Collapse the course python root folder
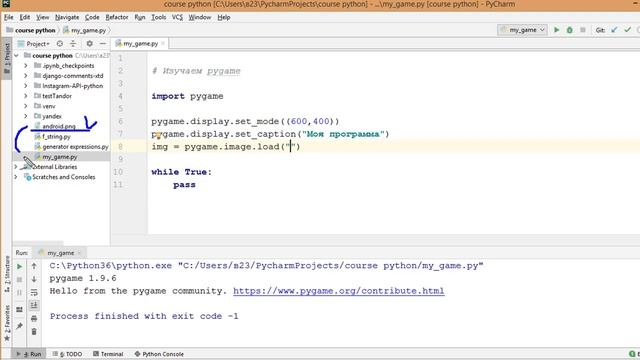 click(x=16, y=56)
